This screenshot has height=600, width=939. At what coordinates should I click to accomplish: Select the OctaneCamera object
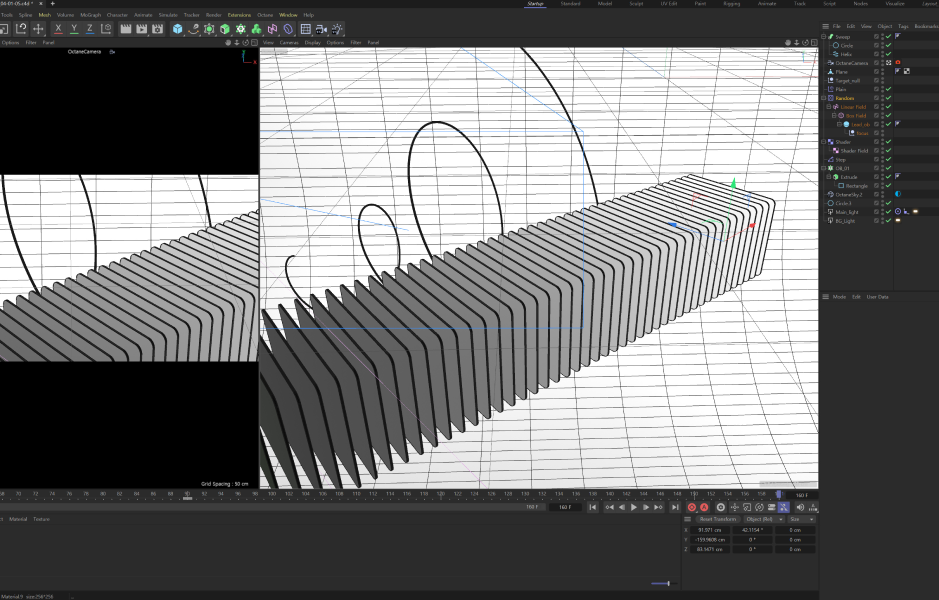click(x=851, y=63)
